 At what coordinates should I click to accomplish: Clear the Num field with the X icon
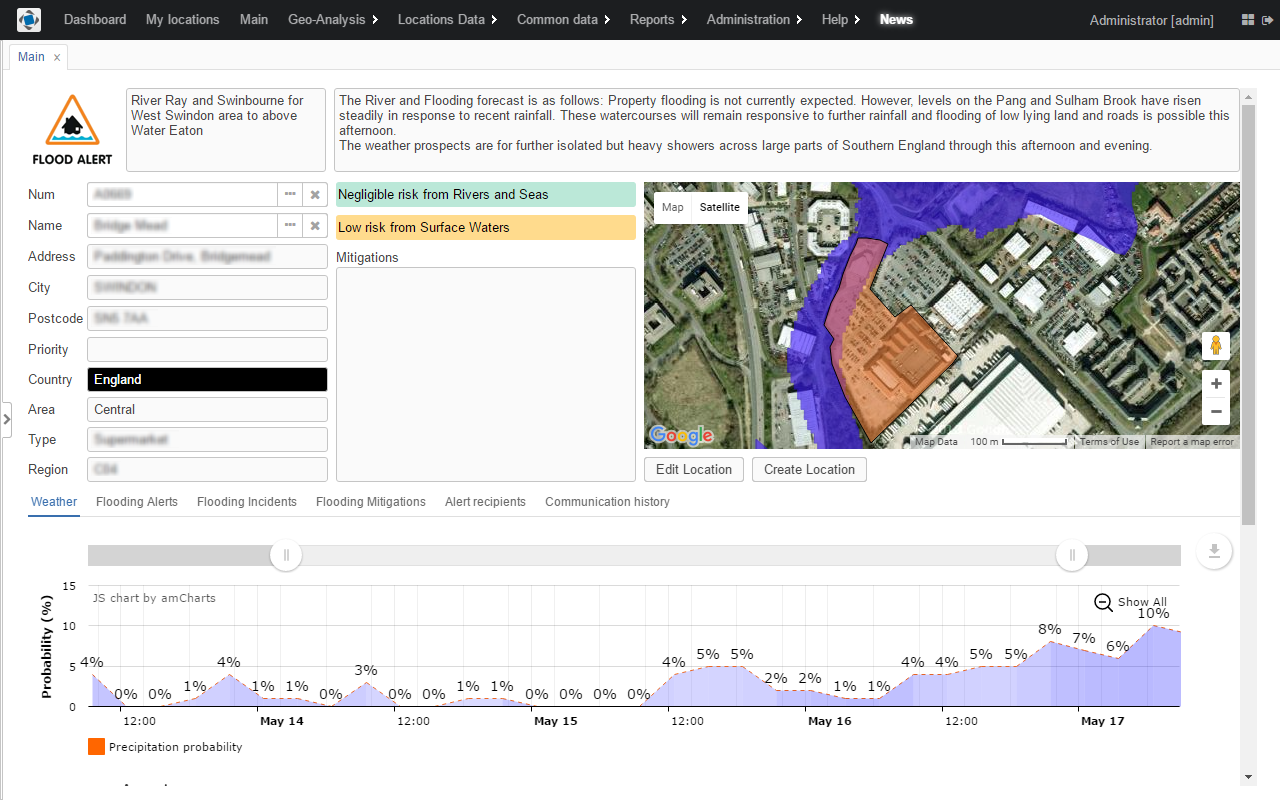[x=314, y=195]
